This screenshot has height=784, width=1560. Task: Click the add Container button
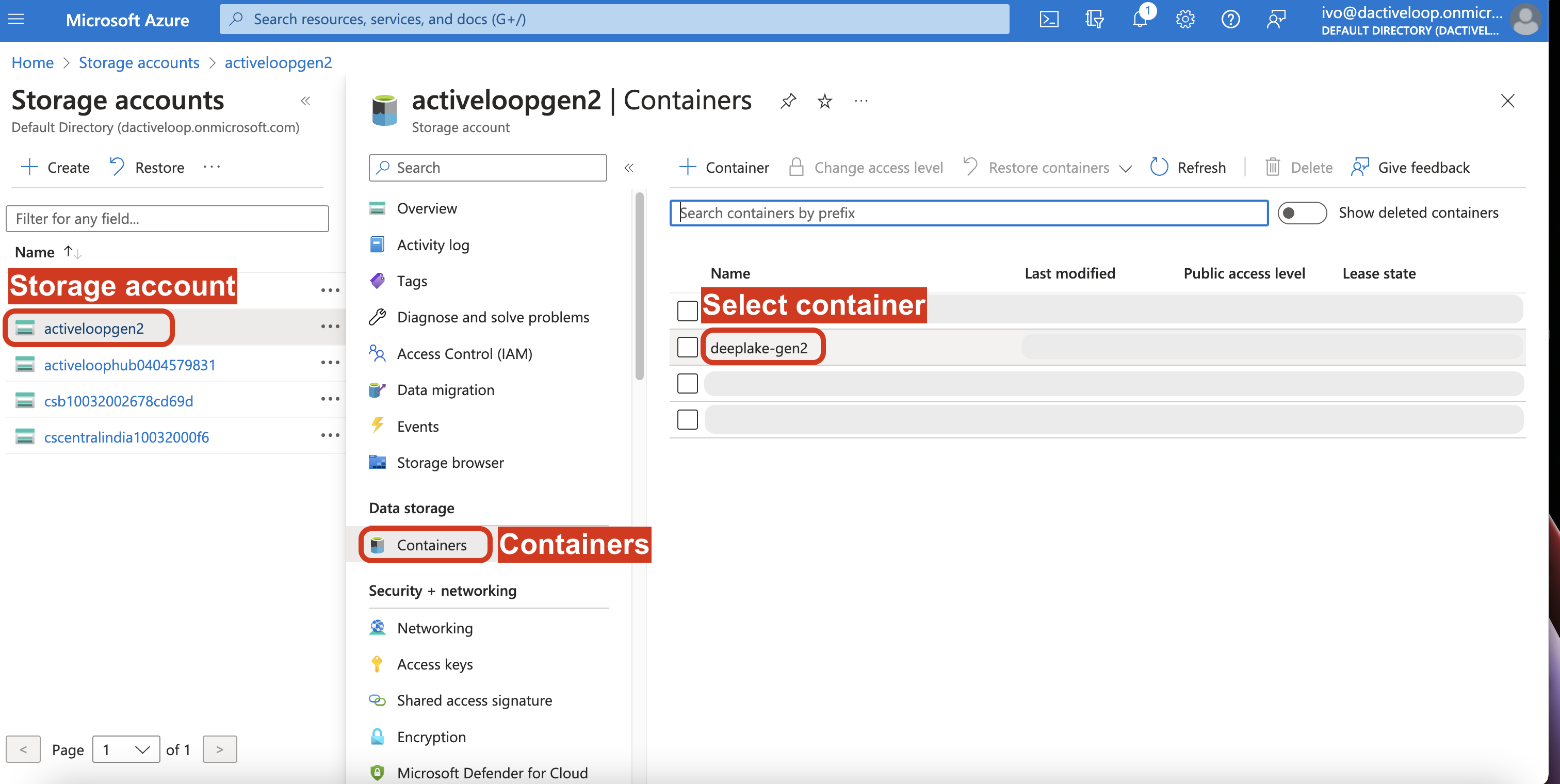(724, 167)
